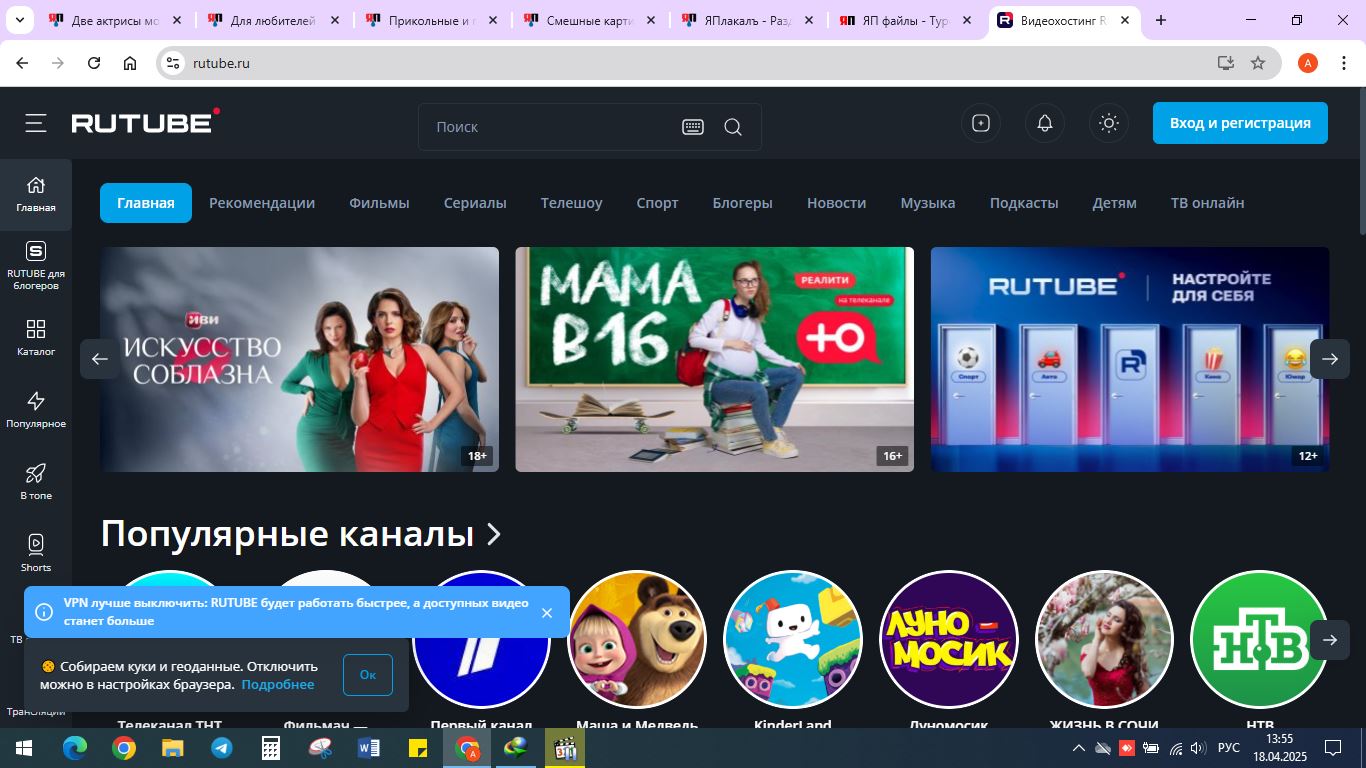The image size is (1366, 768).
Task: Click the upload video plus icon
Action: [981, 123]
